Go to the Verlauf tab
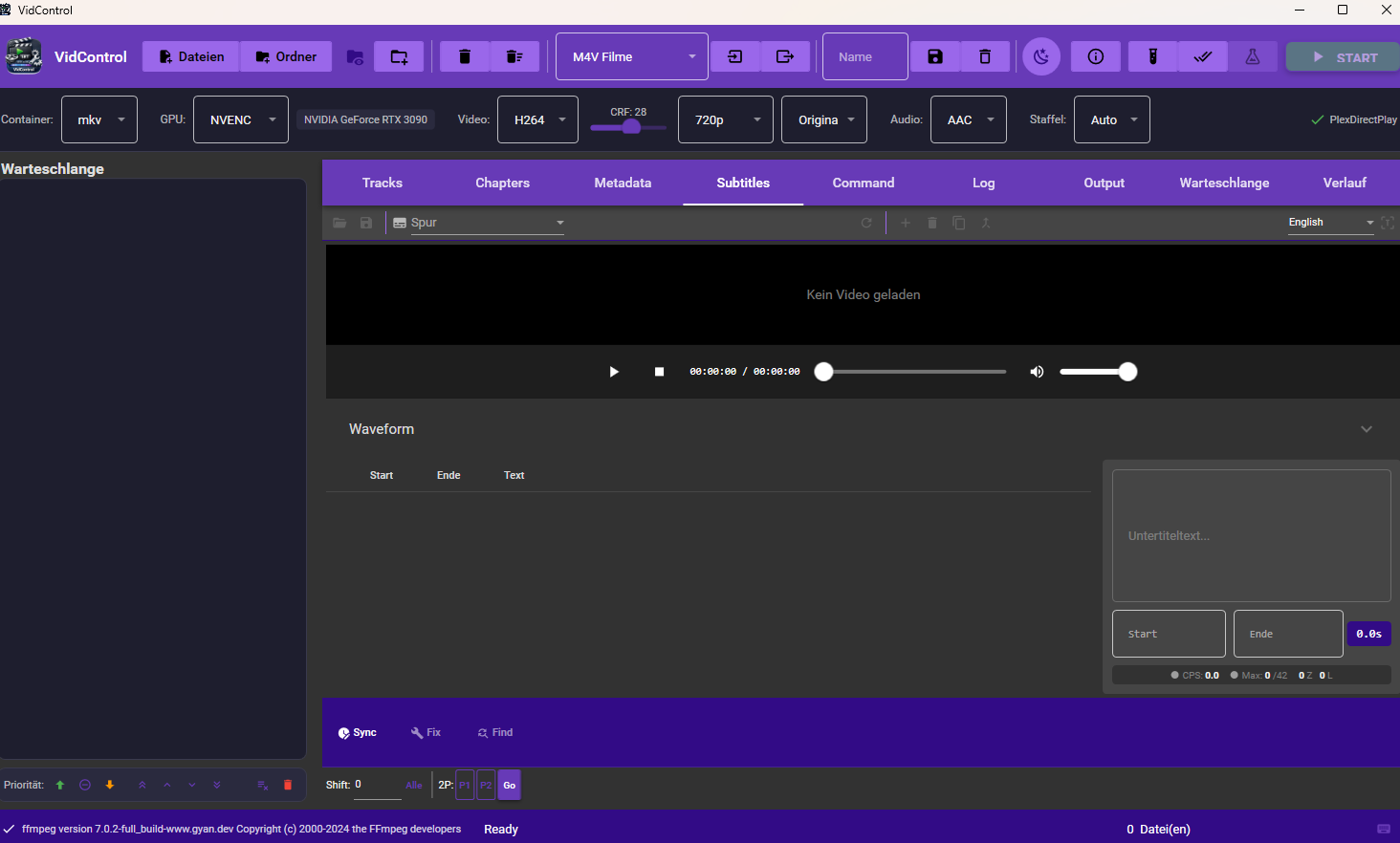Screen dimensions: 1400x843 tap(1345, 183)
